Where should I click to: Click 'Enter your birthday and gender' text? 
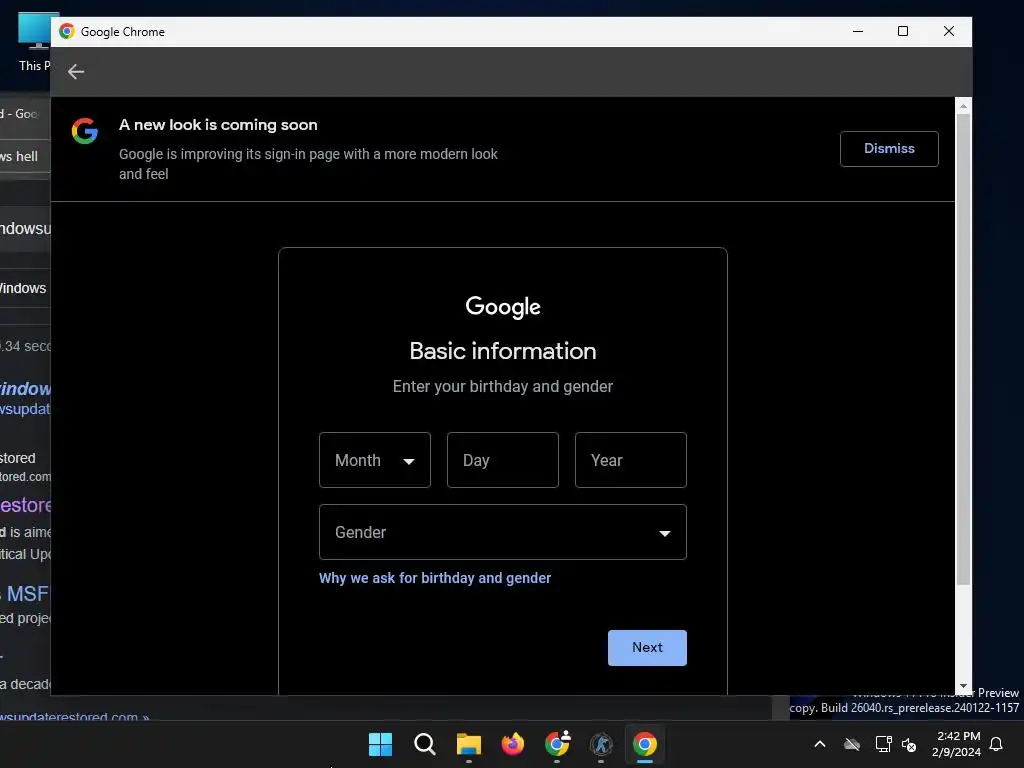[x=502, y=387]
